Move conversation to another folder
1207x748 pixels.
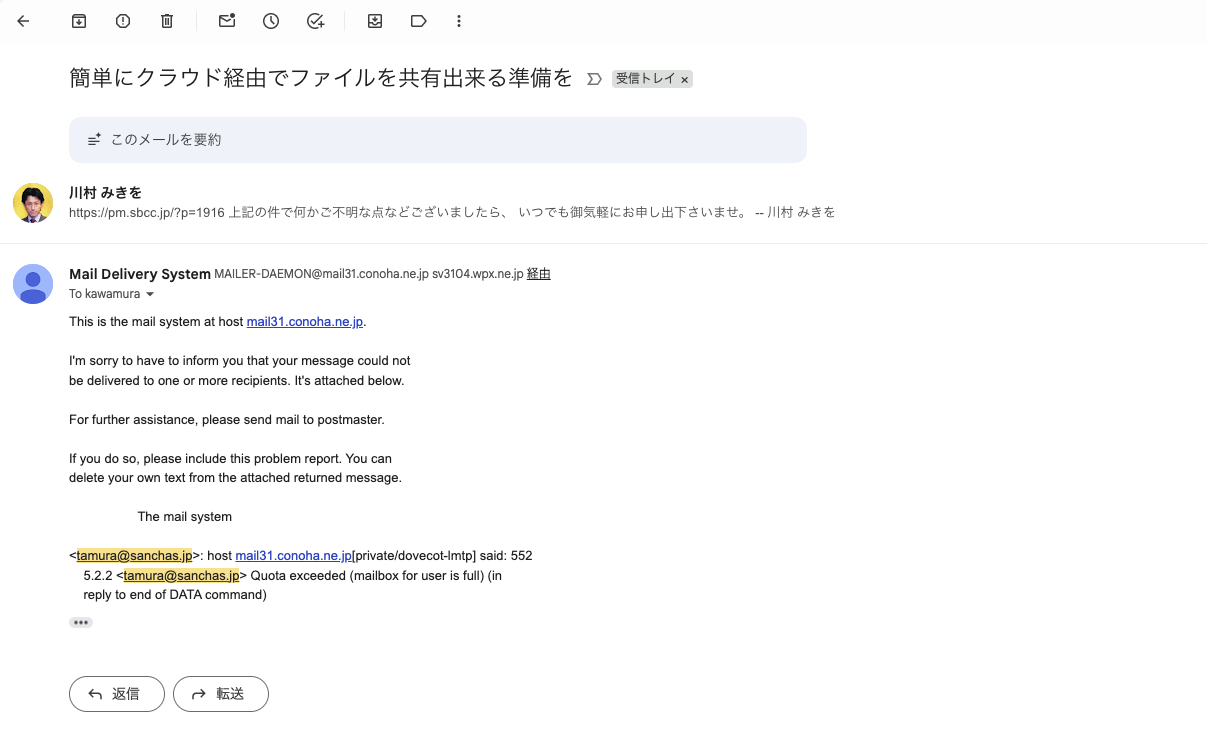click(x=375, y=21)
